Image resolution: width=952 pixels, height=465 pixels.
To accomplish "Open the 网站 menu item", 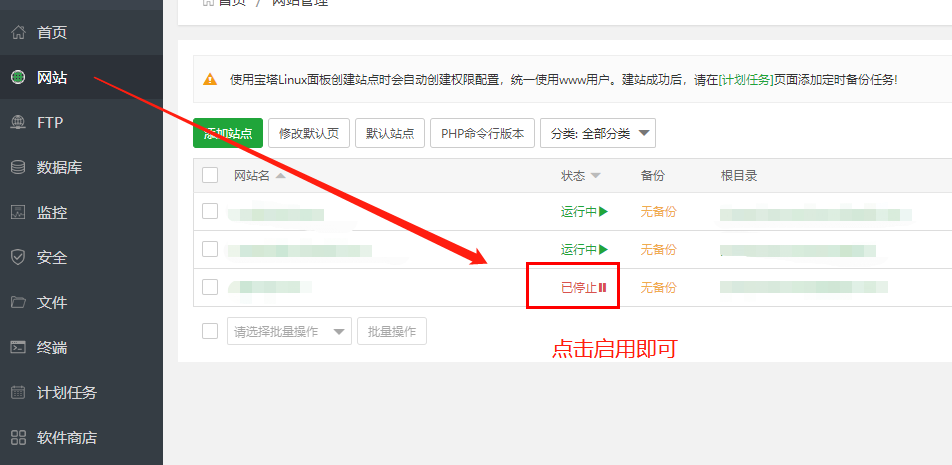I will (x=81, y=77).
